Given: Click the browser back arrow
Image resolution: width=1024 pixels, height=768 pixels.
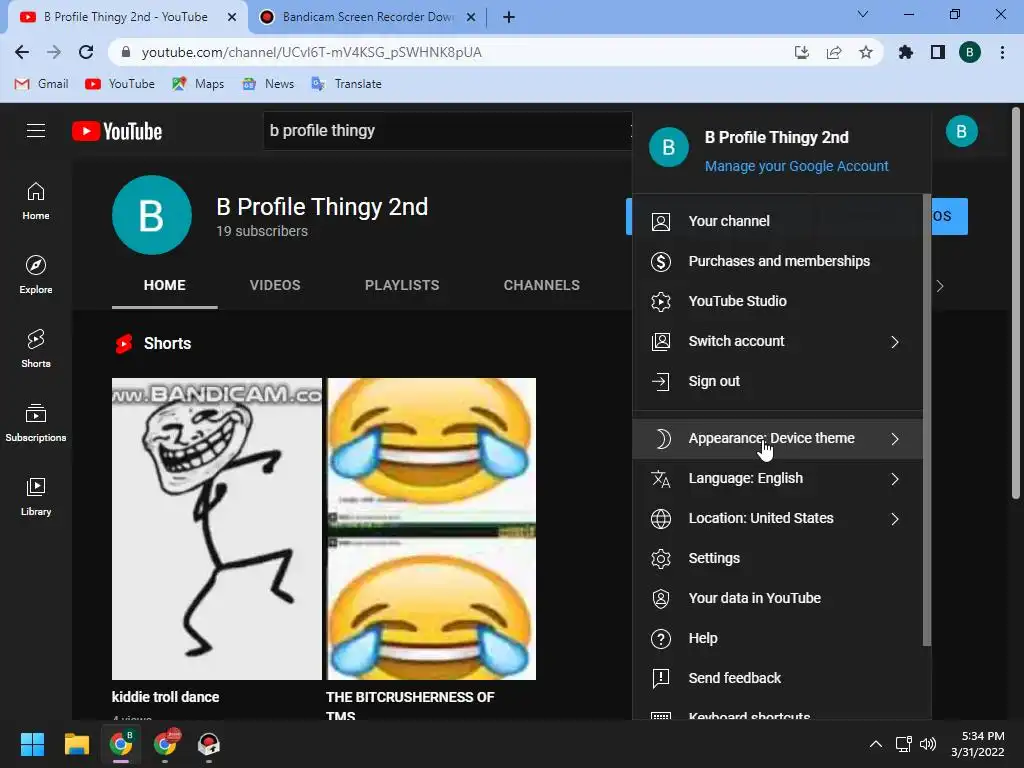Looking at the screenshot, I should click(22, 52).
